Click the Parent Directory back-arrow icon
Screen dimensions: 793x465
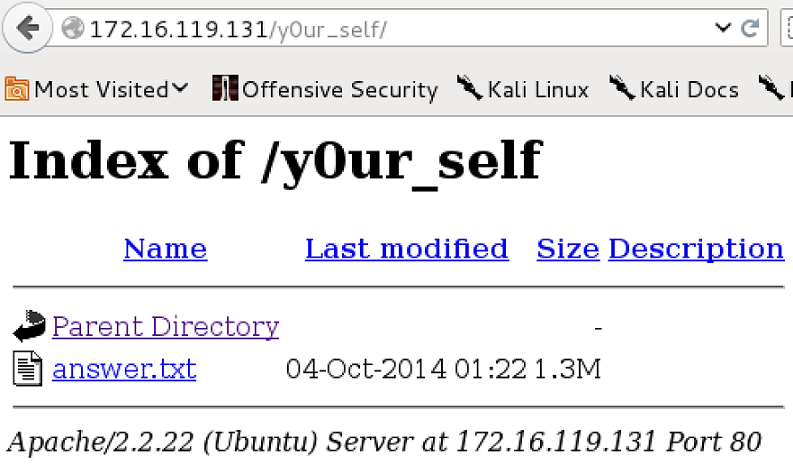[x=29, y=326]
